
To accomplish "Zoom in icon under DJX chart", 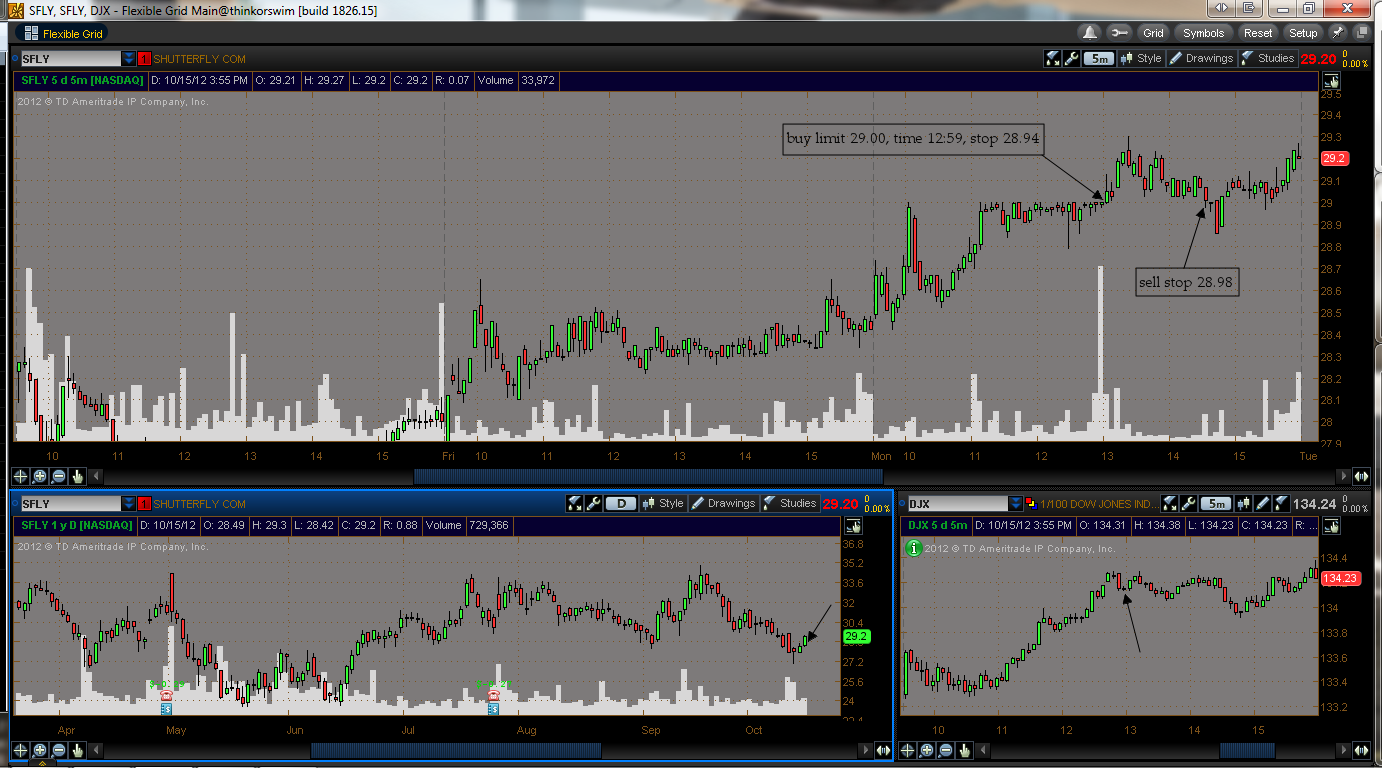I will coord(926,750).
